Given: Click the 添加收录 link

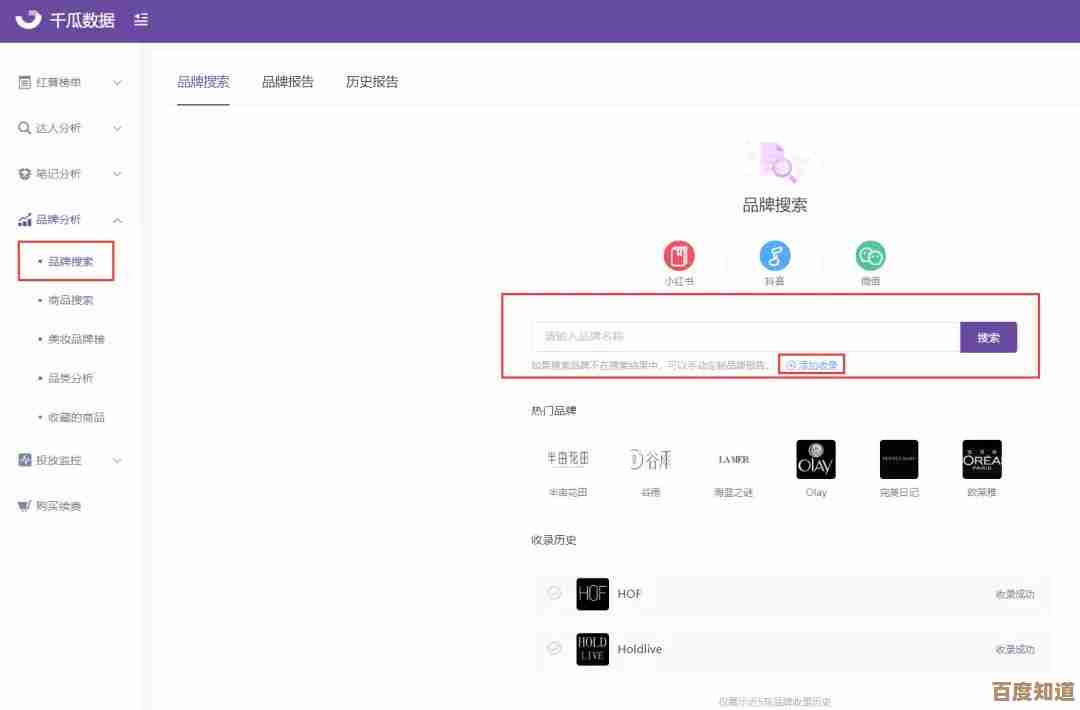Looking at the screenshot, I should tap(812, 365).
